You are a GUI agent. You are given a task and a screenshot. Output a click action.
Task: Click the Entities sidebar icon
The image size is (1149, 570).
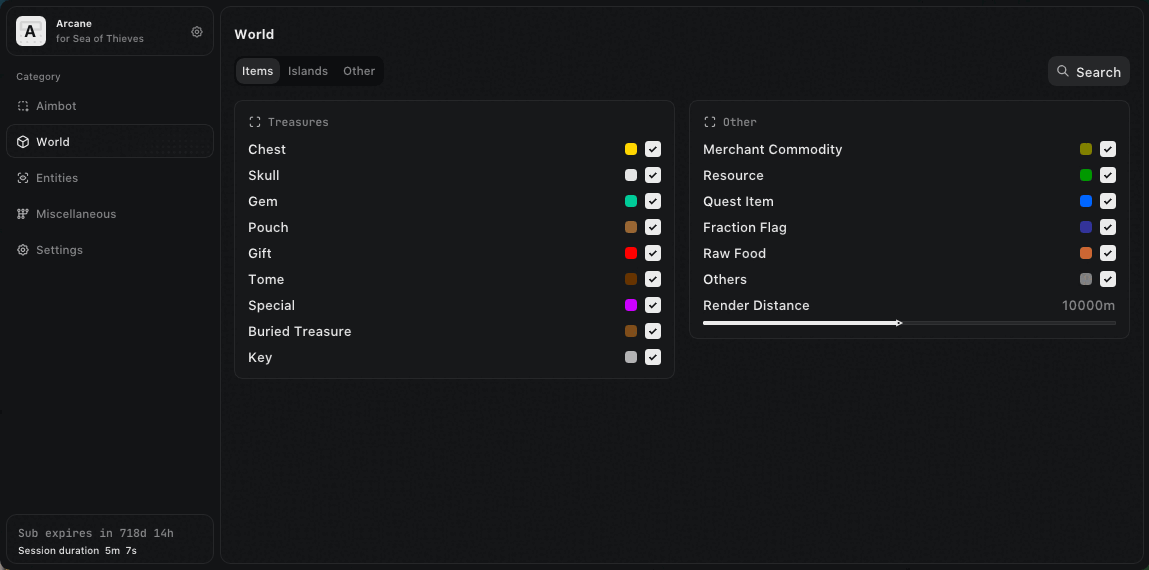click(x=23, y=178)
